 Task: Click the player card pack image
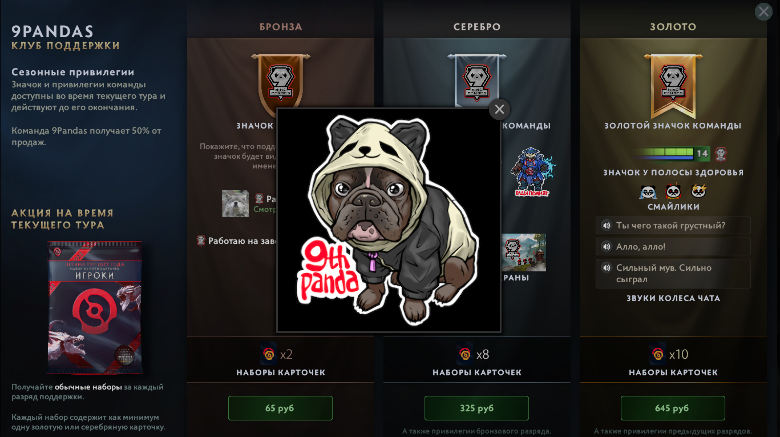[x=95, y=308]
